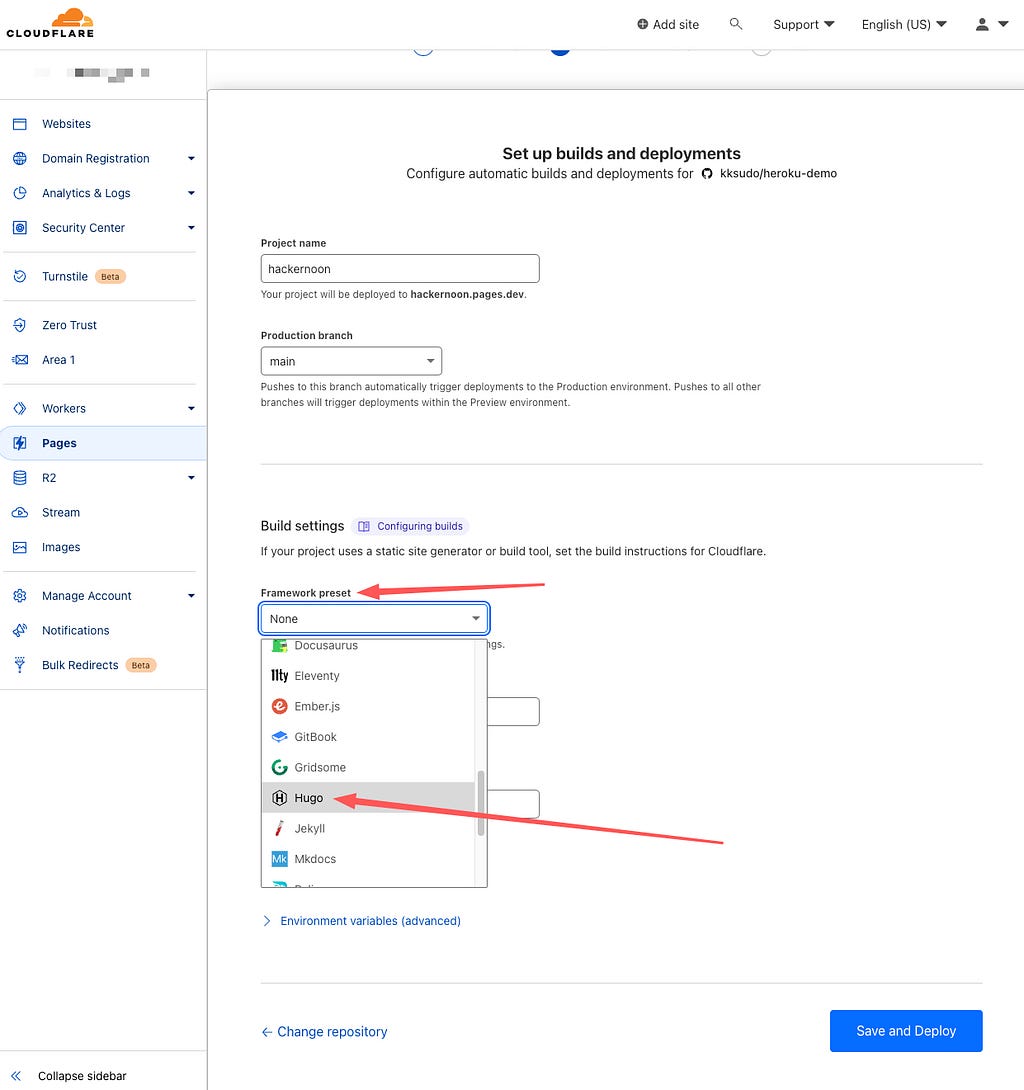Click the Jekyll logo in list

coord(279,829)
